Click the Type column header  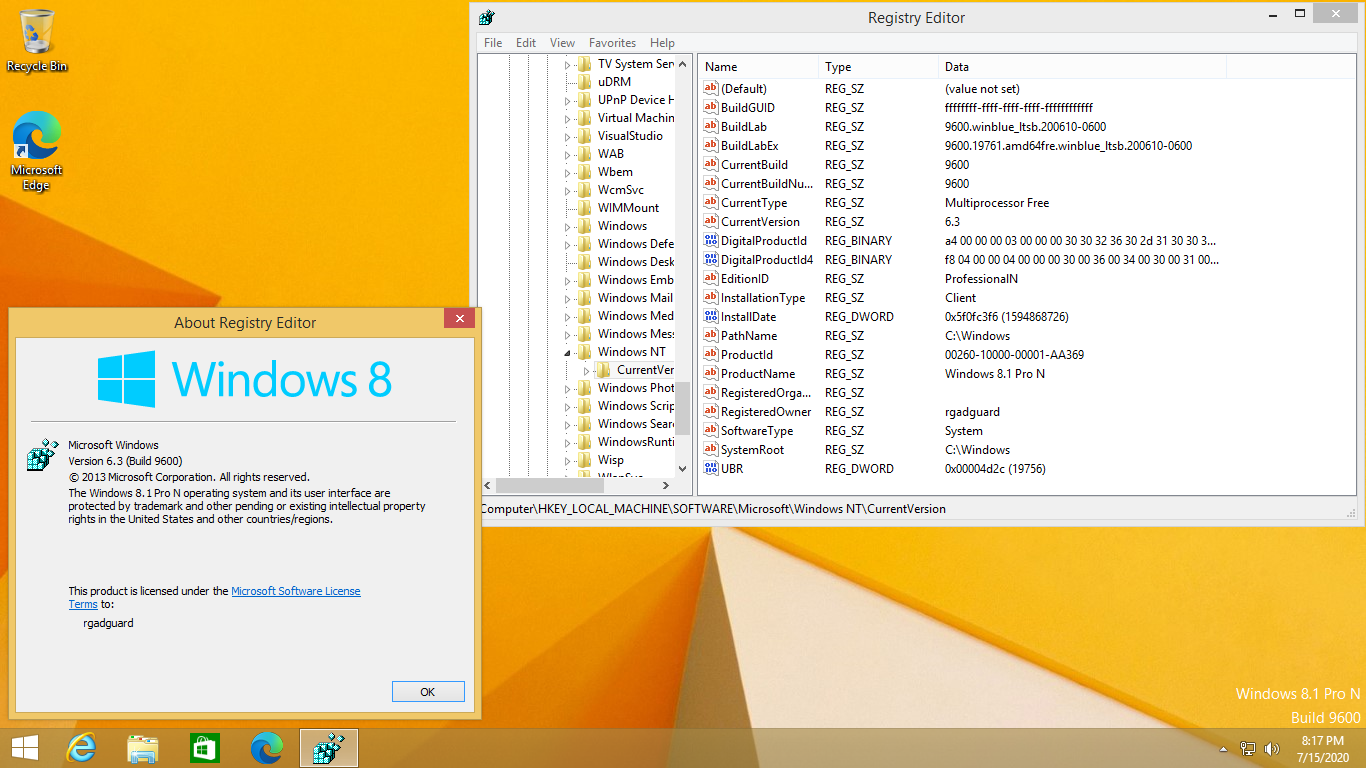point(878,67)
